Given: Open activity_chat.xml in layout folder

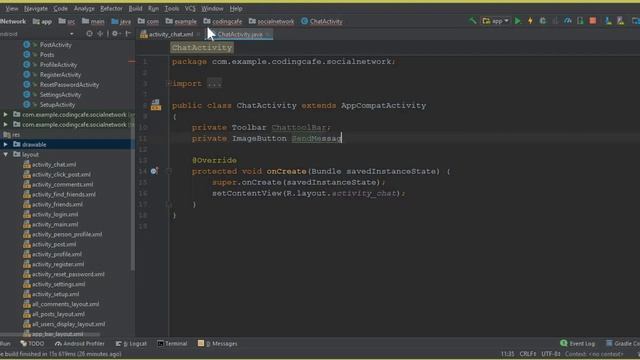Looking at the screenshot, I should coord(54,164).
